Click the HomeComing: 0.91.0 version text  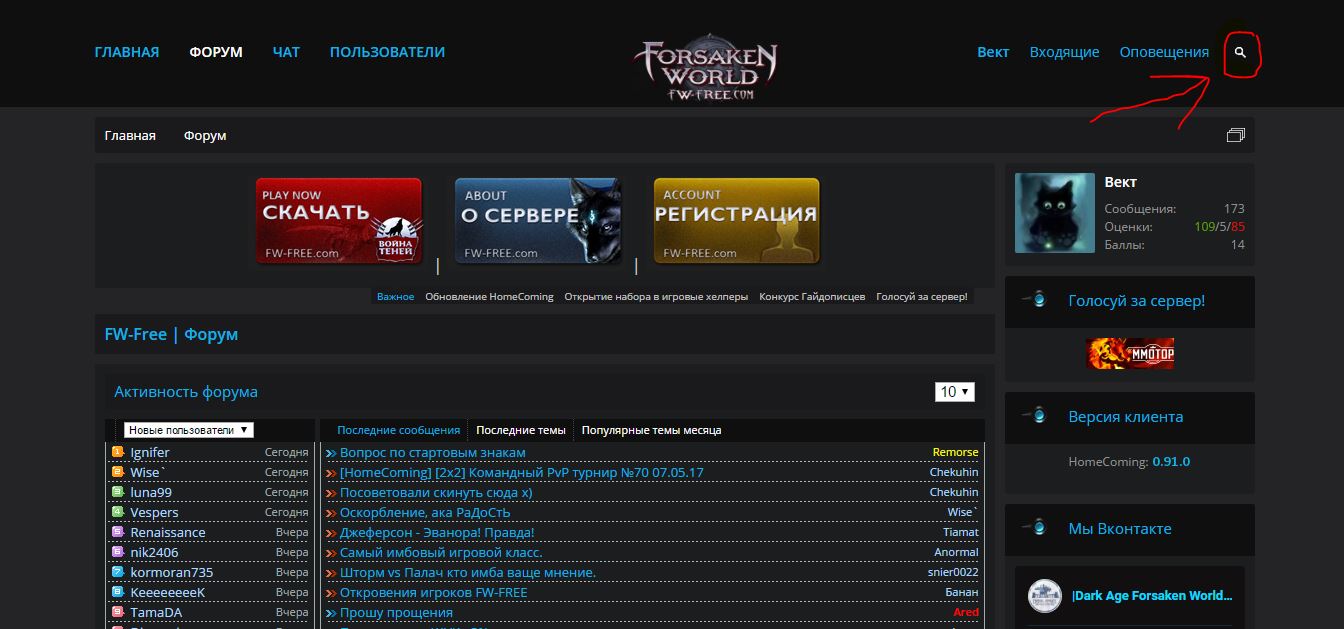click(x=1129, y=462)
